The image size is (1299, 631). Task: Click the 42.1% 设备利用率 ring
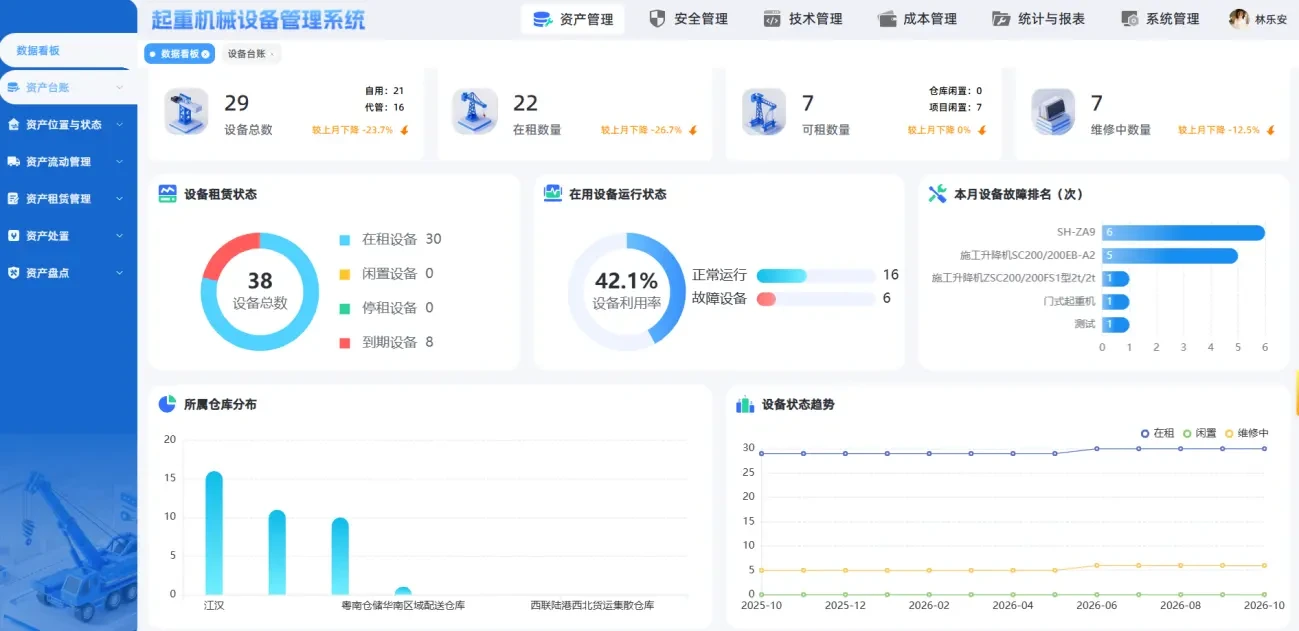click(627, 291)
